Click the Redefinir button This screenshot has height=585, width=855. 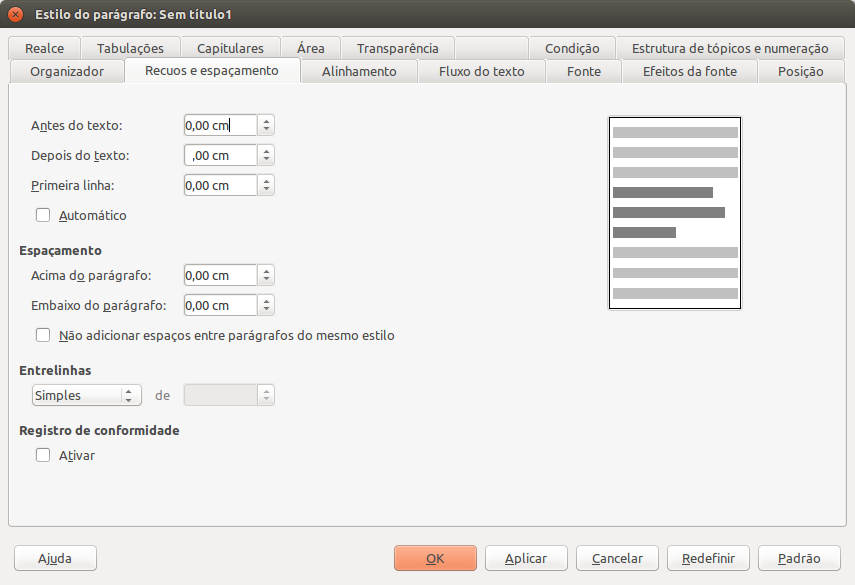pyautogui.click(x=708, y=558)
